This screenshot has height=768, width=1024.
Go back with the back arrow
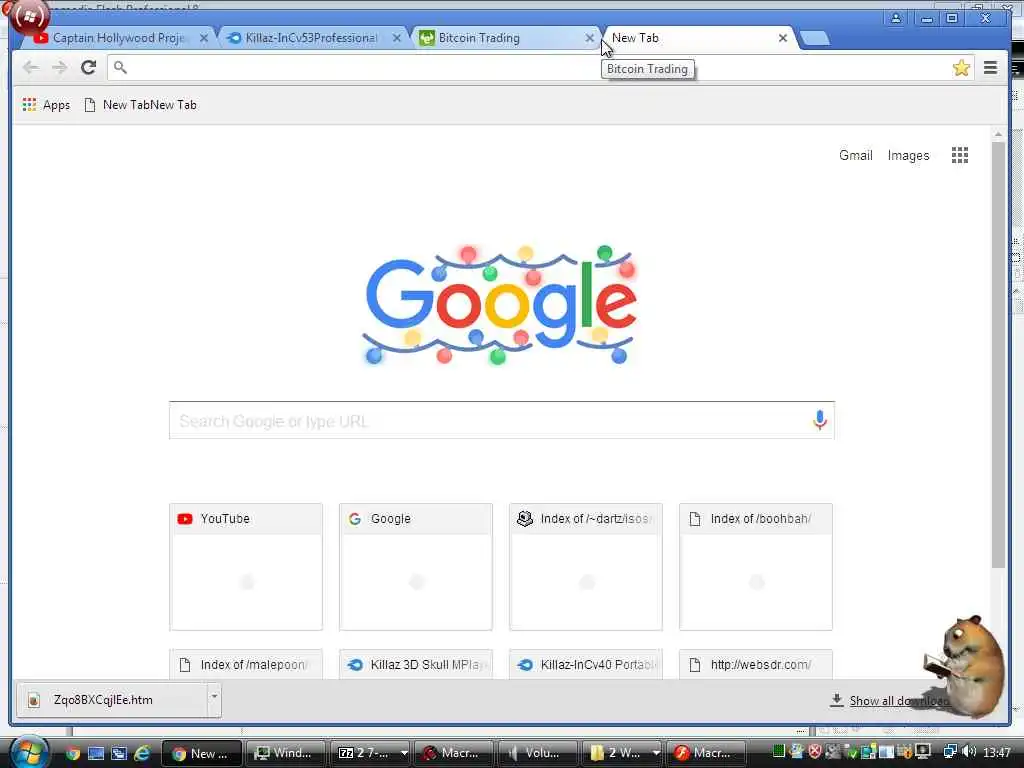tap(31, 67)
